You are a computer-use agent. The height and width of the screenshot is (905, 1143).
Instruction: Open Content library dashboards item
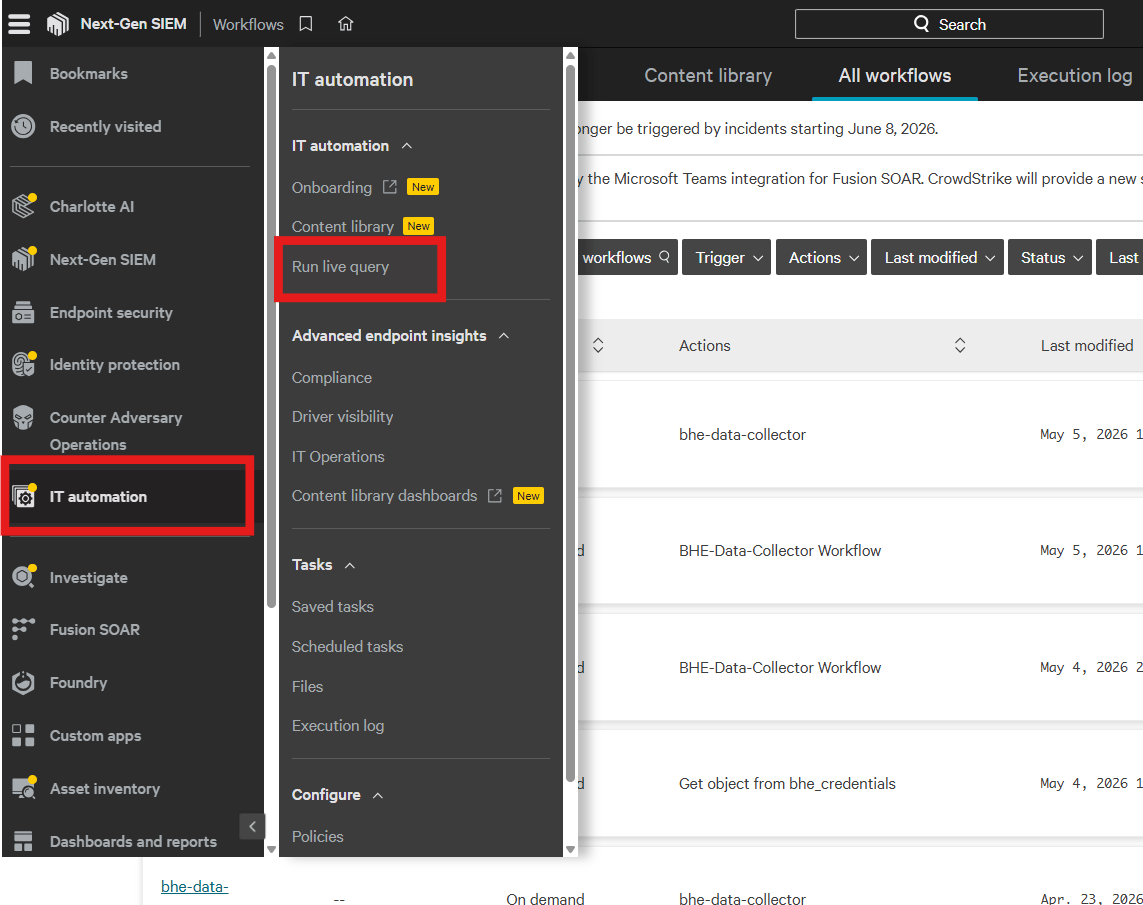pos(384,495)
